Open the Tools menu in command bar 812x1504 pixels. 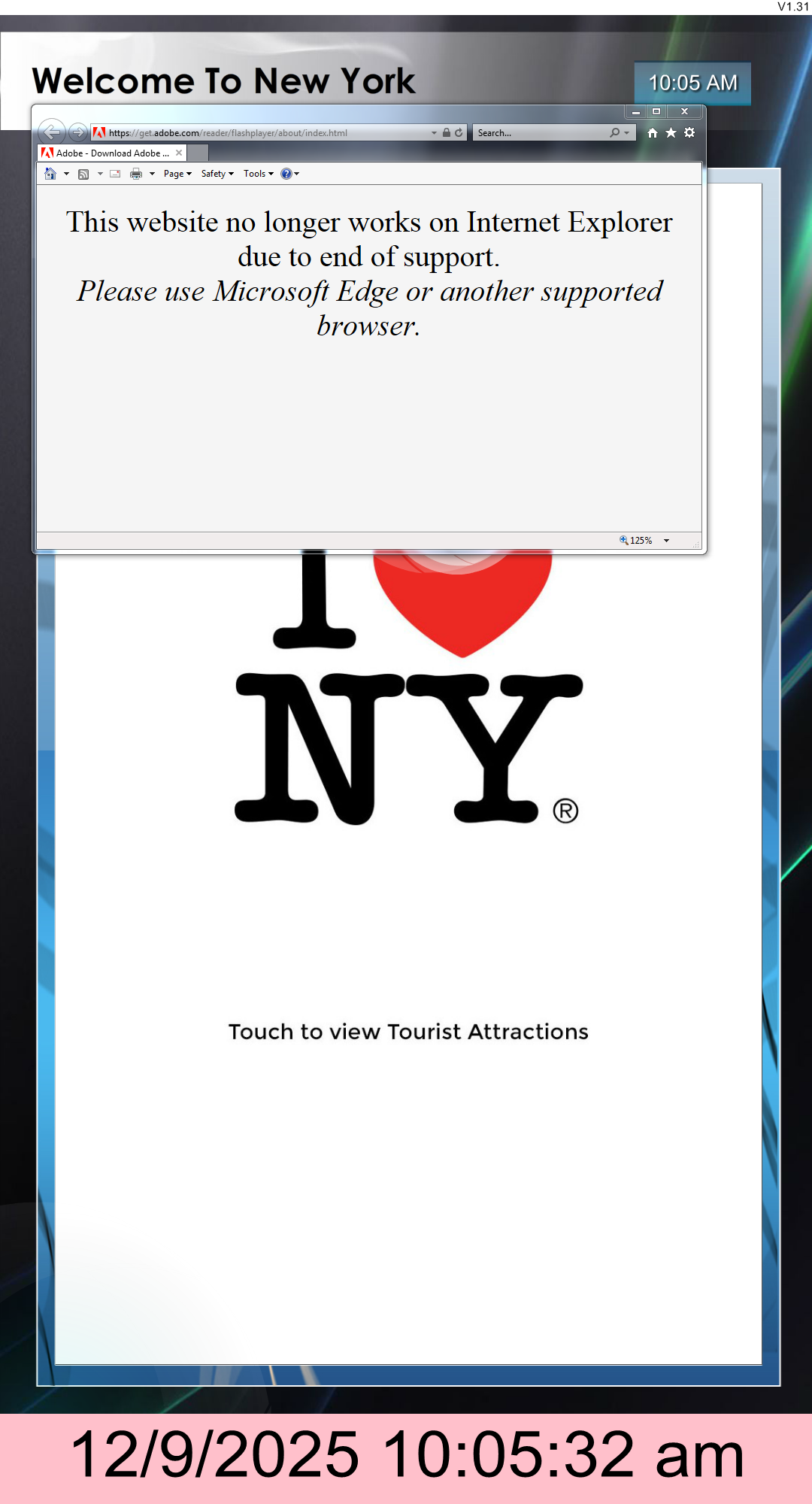click(258, 174)
